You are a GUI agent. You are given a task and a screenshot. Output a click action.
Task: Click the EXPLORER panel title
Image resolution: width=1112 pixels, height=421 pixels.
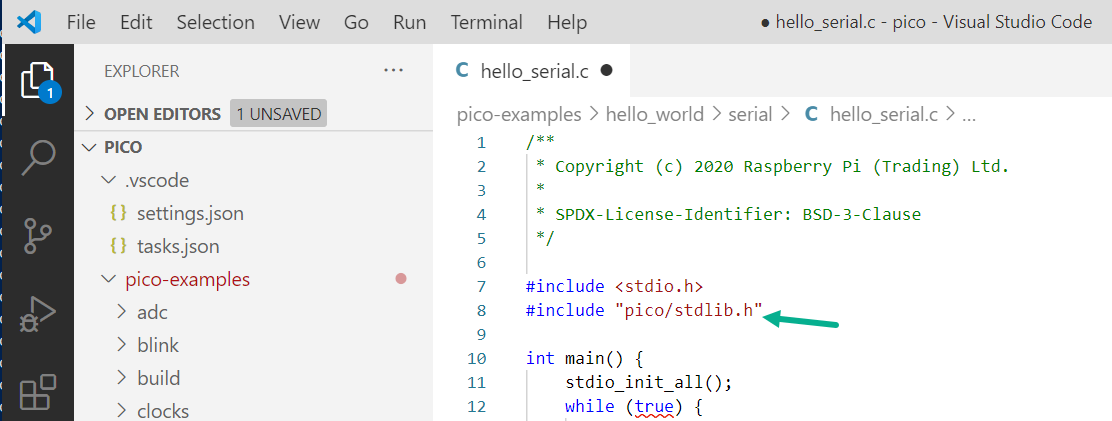[142, 72]
